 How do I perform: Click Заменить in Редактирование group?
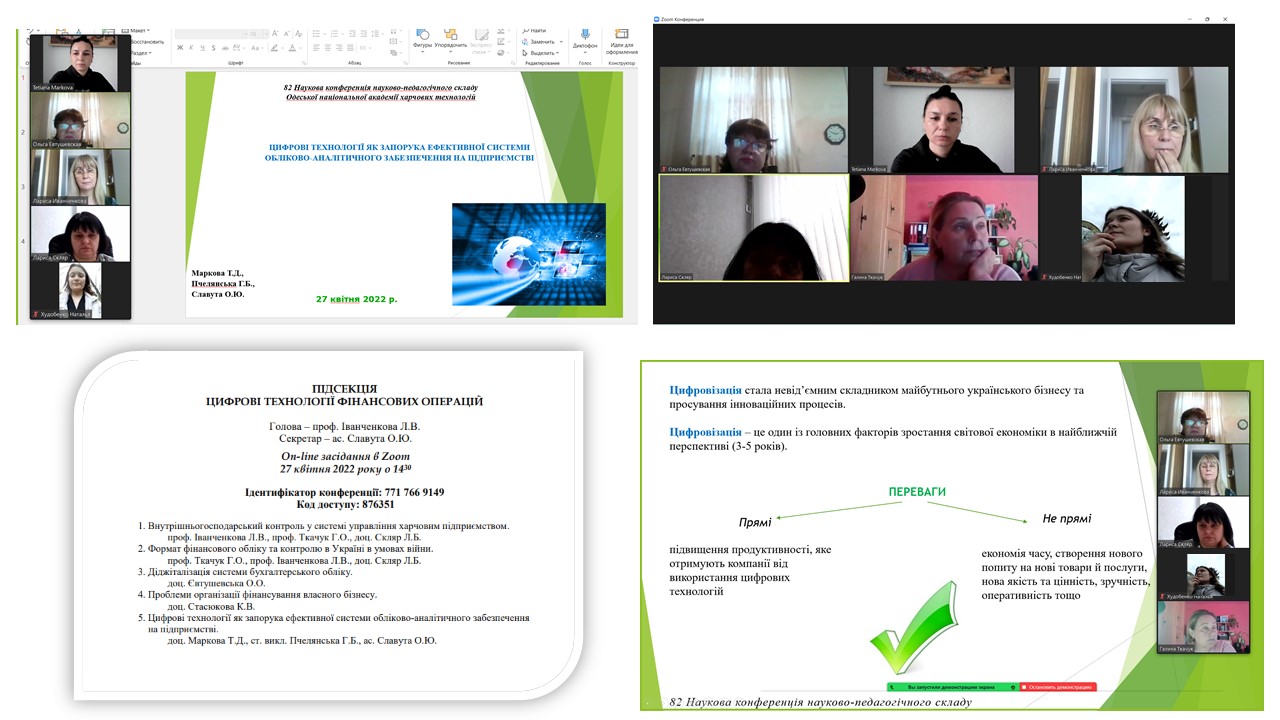point(541,42)
